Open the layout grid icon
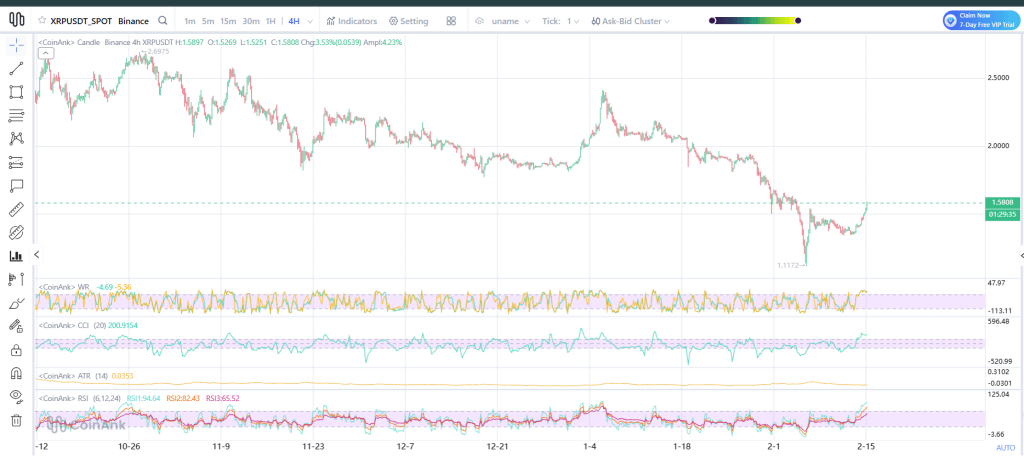 (x=451, y=20)
